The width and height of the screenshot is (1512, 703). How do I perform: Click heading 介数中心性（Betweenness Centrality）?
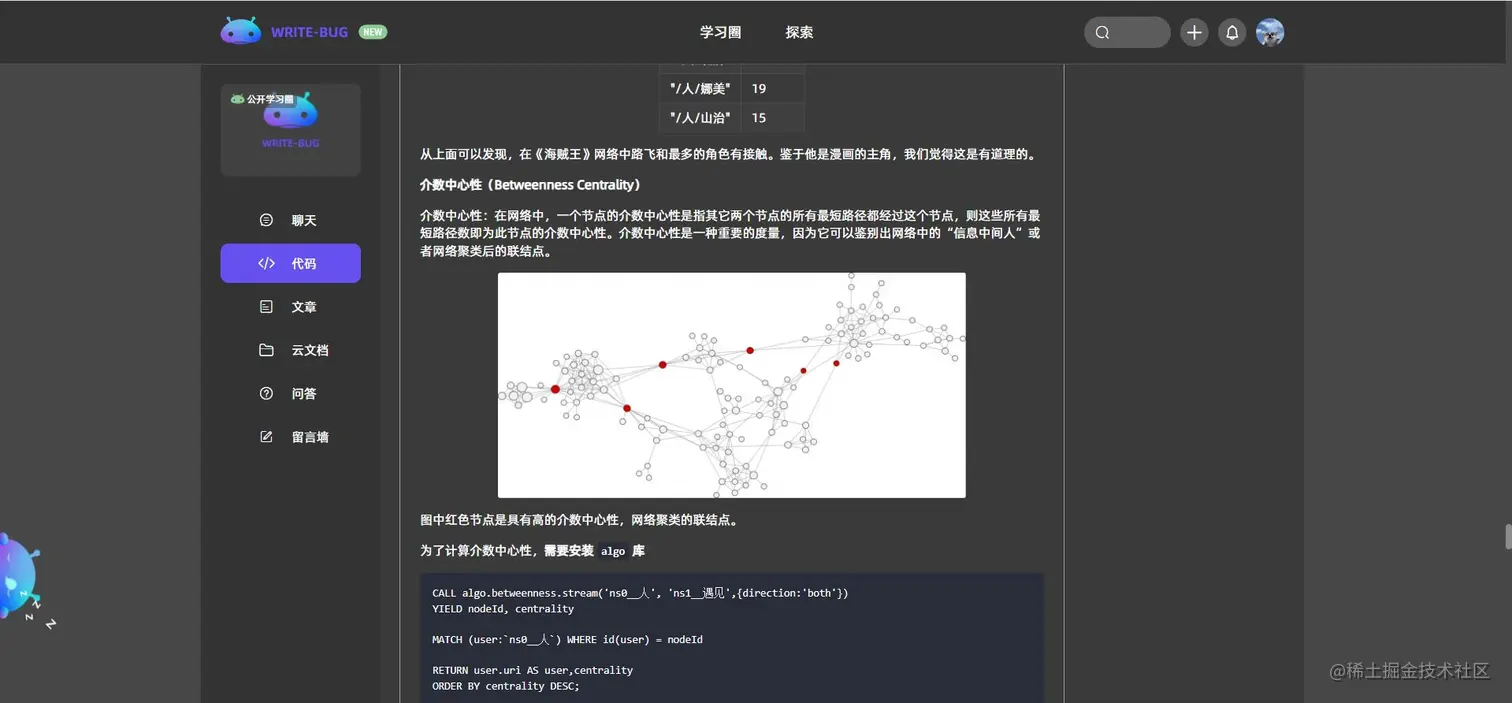pyautogui.click(x=530, y=185)
